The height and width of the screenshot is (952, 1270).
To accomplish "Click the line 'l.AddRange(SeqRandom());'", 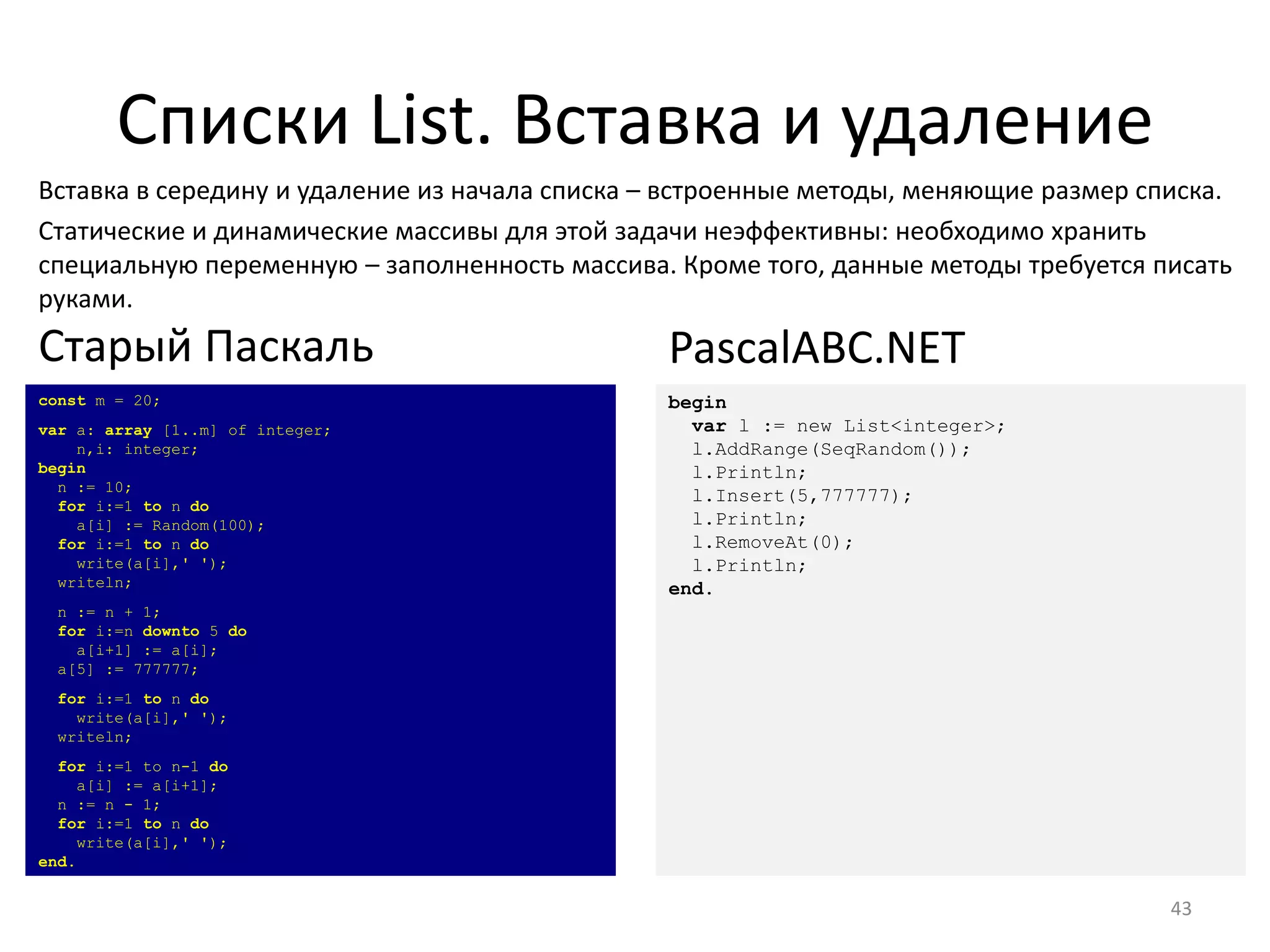I will (831, 449).
